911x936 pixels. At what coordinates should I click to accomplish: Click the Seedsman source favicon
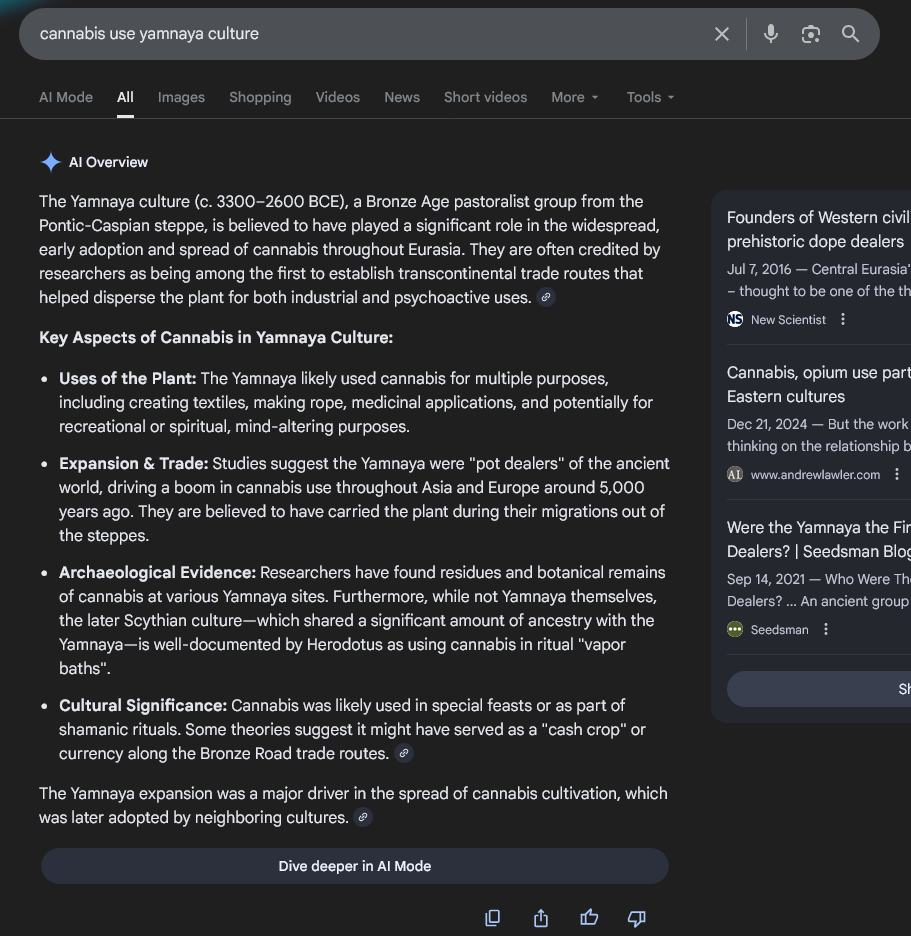point(735,629)
